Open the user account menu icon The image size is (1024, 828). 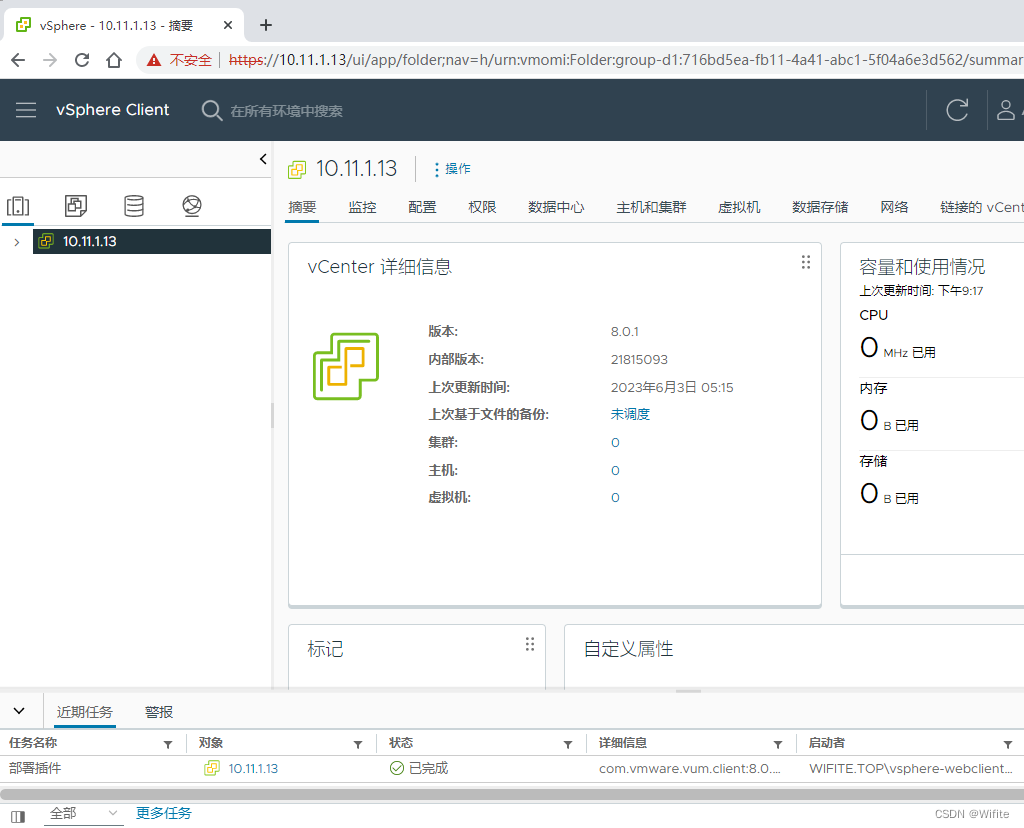tap(1006, 110)
